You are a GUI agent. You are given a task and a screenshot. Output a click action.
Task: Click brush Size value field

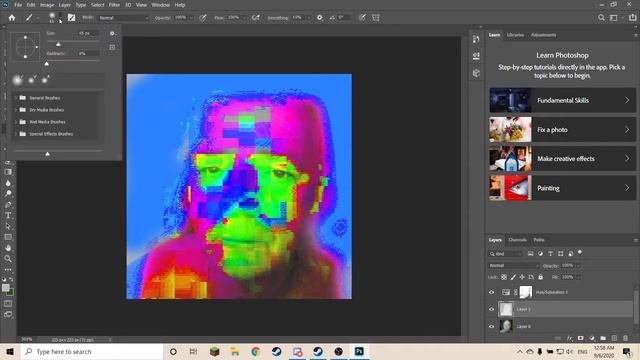88,33
